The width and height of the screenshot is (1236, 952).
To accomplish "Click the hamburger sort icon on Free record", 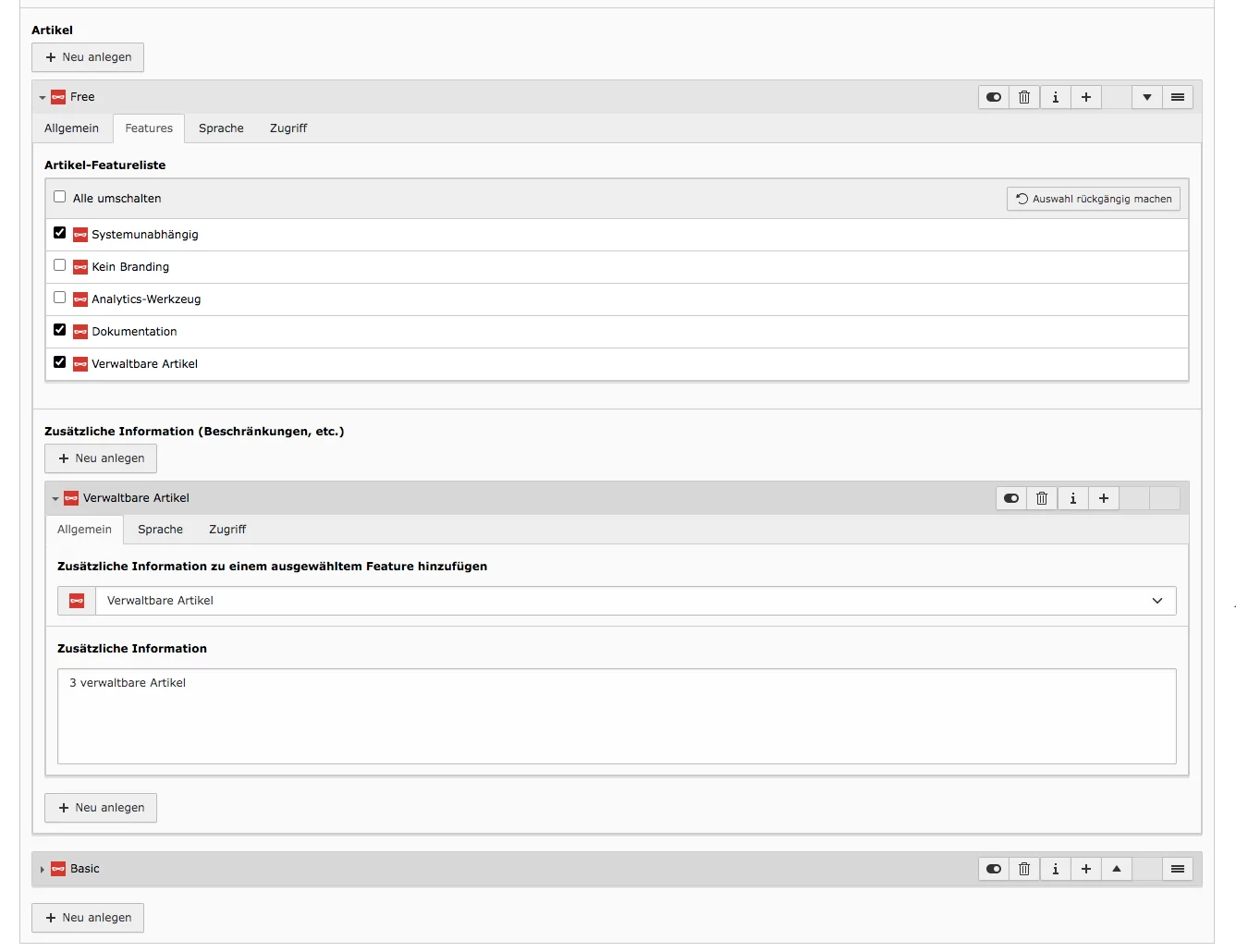I will 1178,97.
